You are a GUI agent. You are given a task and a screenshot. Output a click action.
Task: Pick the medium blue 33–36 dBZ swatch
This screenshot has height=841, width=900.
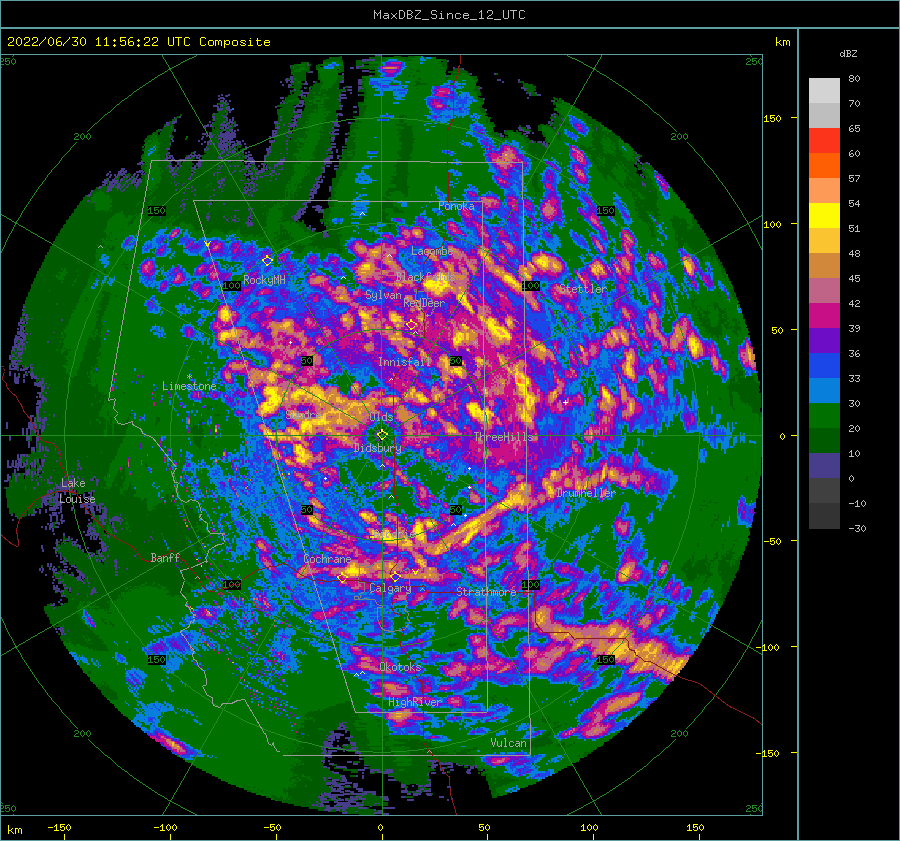(x=824, y=366)
